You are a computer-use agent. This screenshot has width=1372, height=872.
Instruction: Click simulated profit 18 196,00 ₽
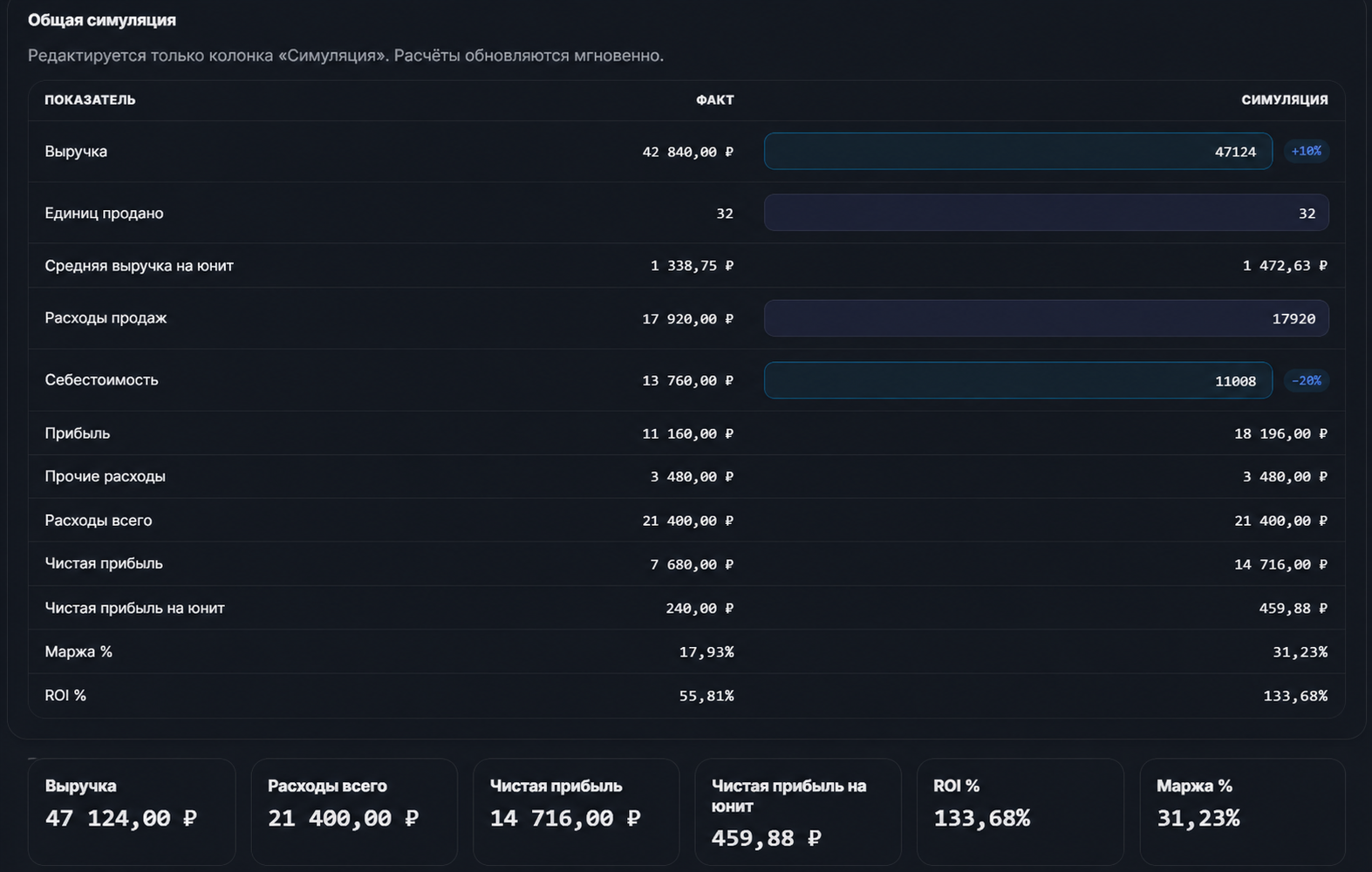point(1280,433)
